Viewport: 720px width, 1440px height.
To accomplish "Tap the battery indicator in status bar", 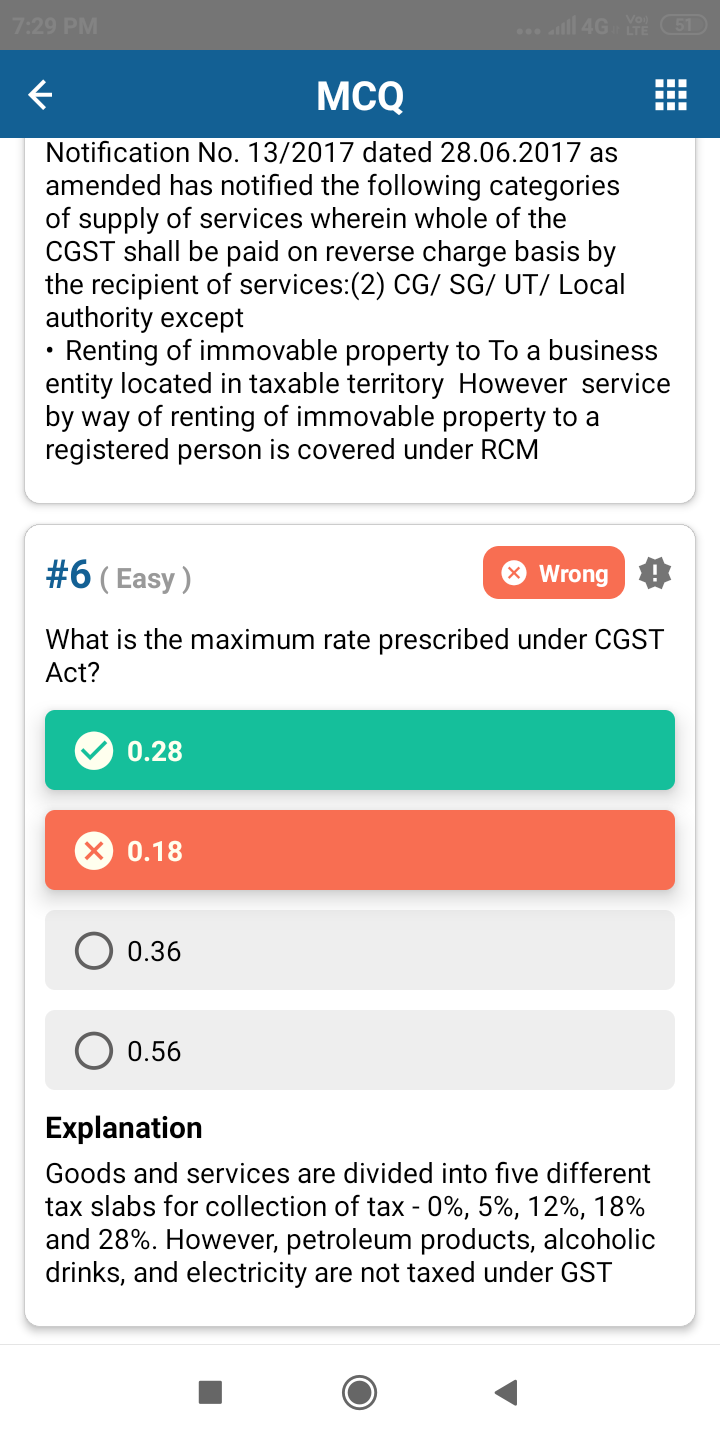I will (x=684, y=26).
